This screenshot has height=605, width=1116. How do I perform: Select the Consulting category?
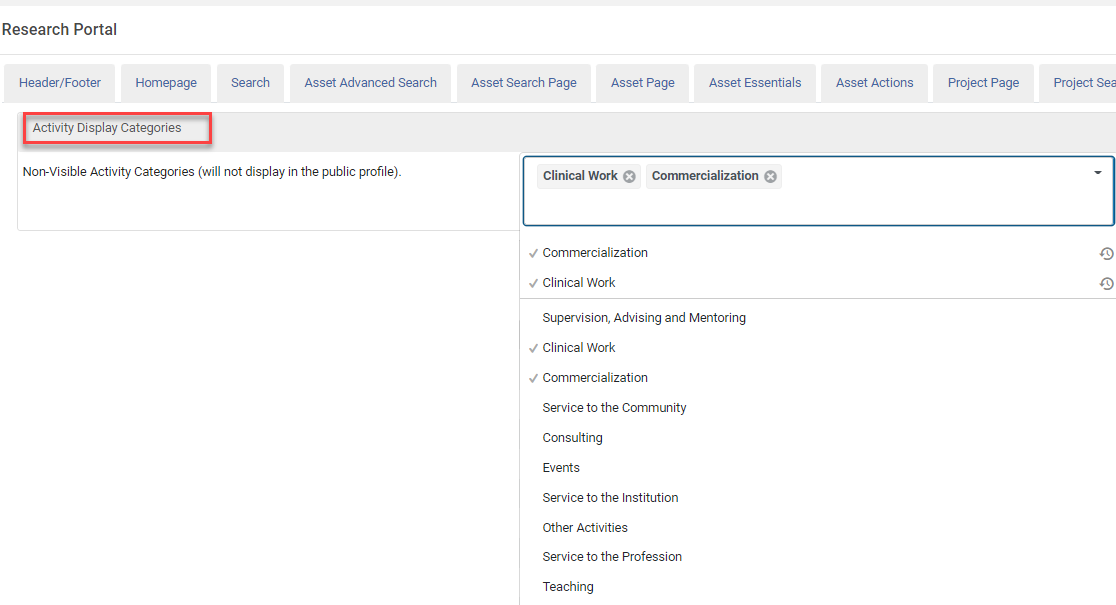(x=572, y=438)
